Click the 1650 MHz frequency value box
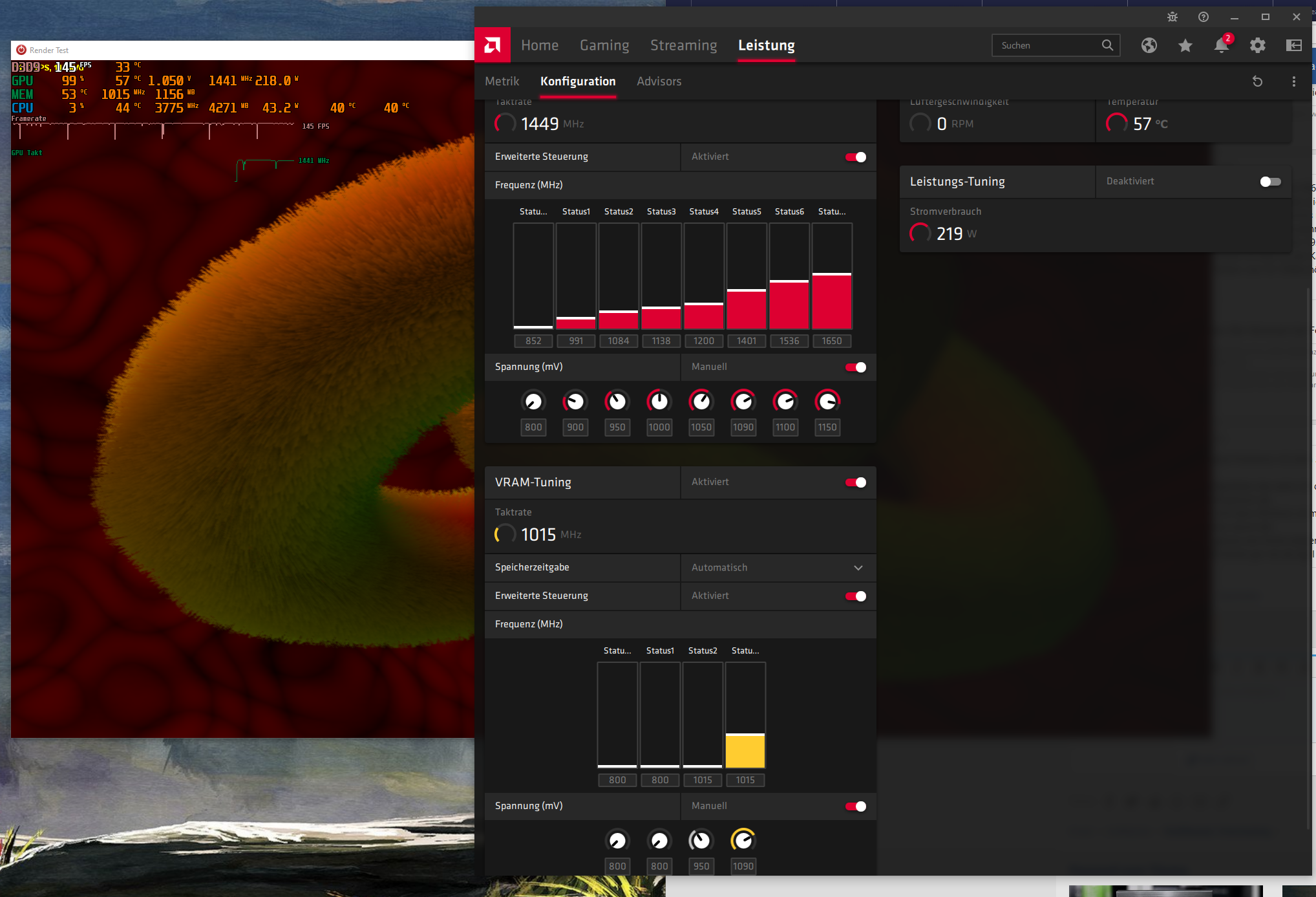1316x897 pixels. click(831, 341)
